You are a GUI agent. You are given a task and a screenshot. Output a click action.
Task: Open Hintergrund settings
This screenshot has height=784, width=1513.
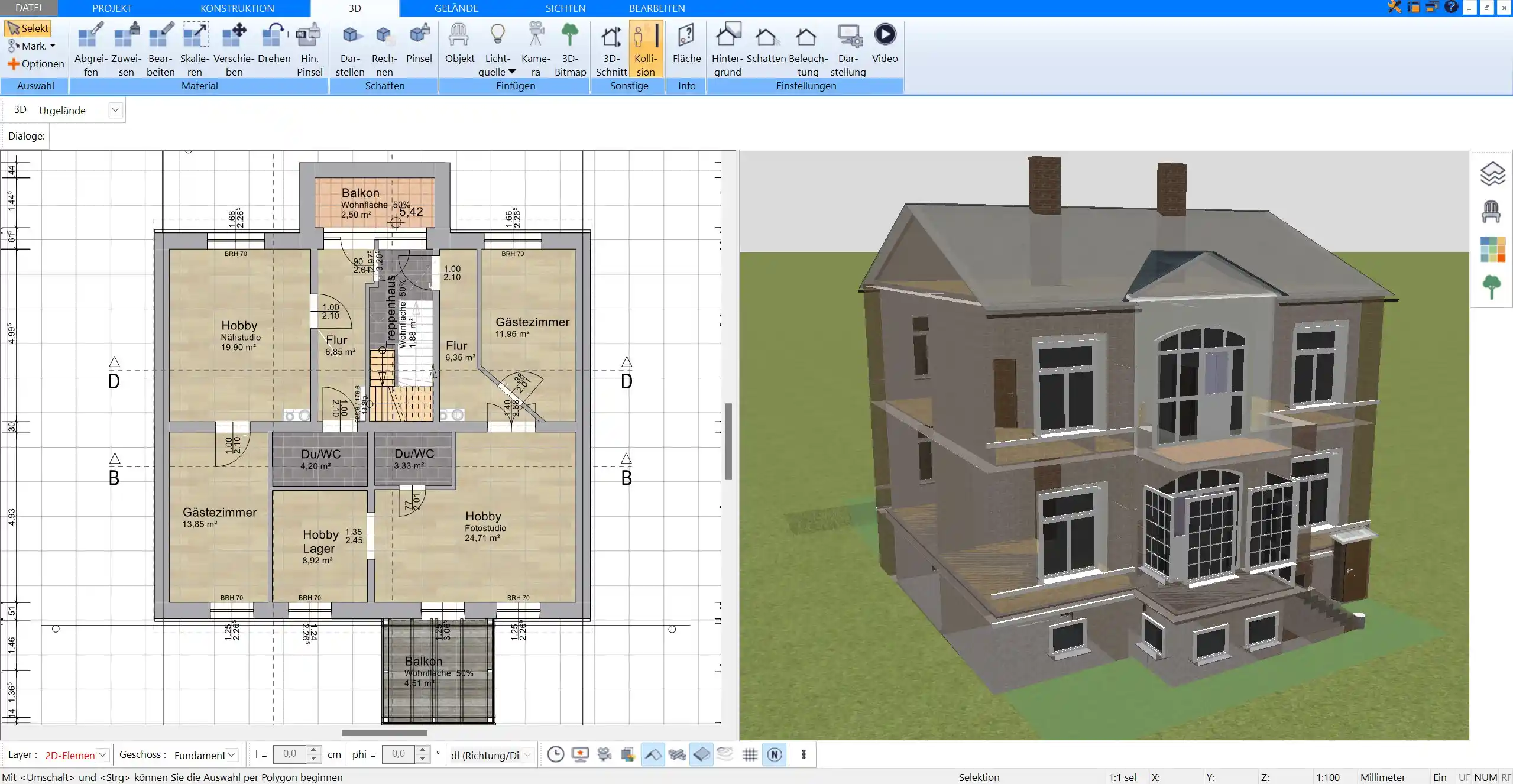tap(727, 49)
